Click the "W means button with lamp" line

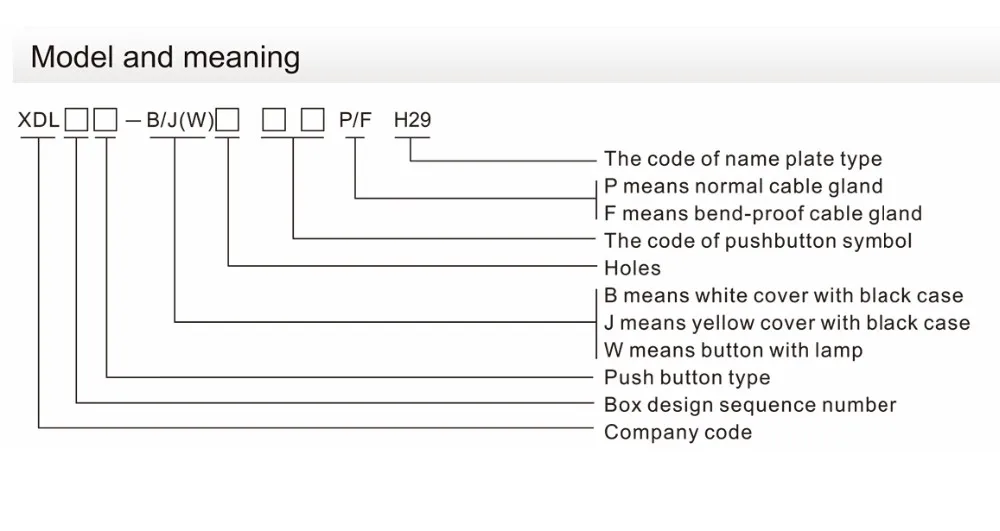point(733,350)
